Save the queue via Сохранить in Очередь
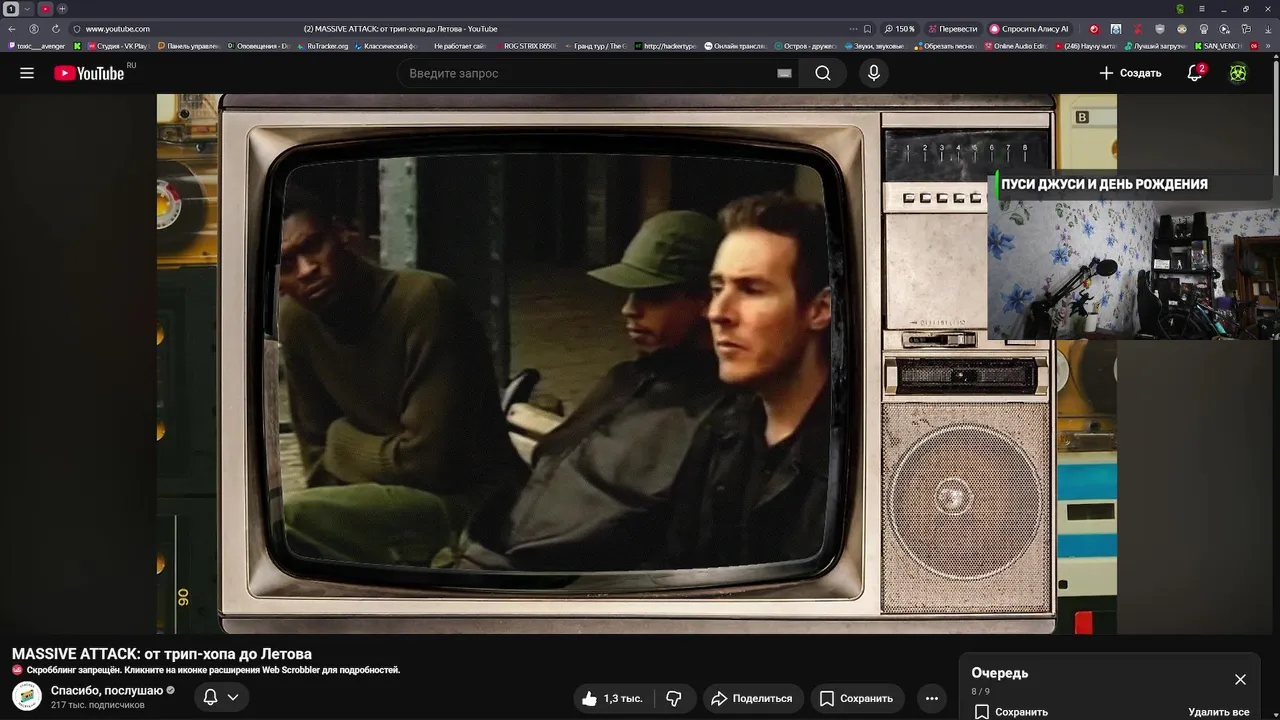The image size is (1280, 720). click(x=1011, y=712)
